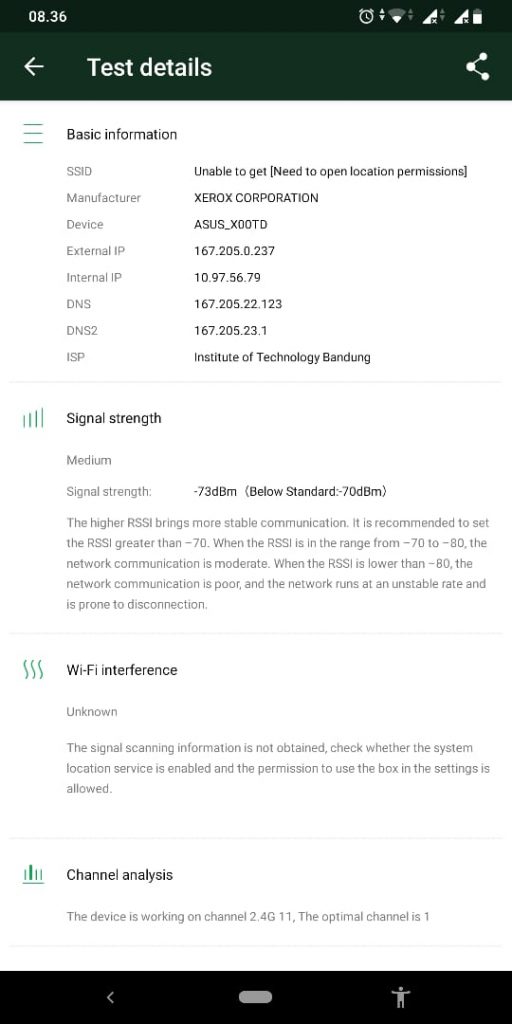
Task: Share the test details
Action: (x=477, y=67)
